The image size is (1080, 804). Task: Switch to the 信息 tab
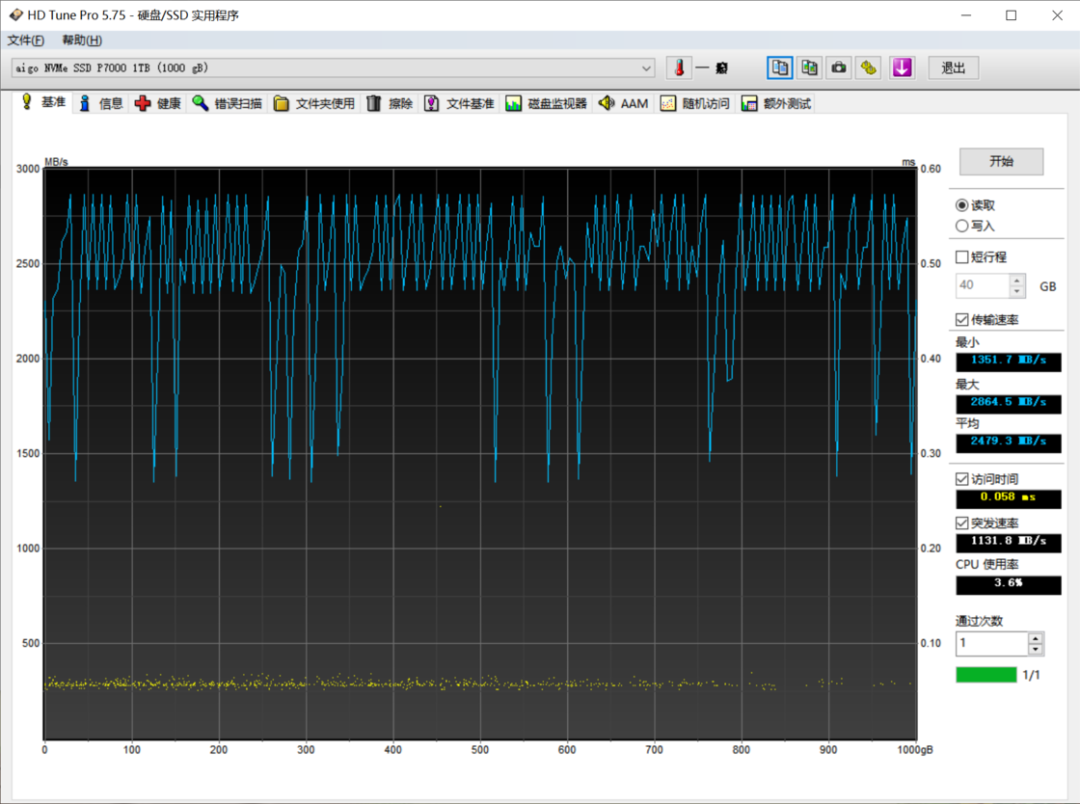tap(101, 103)
